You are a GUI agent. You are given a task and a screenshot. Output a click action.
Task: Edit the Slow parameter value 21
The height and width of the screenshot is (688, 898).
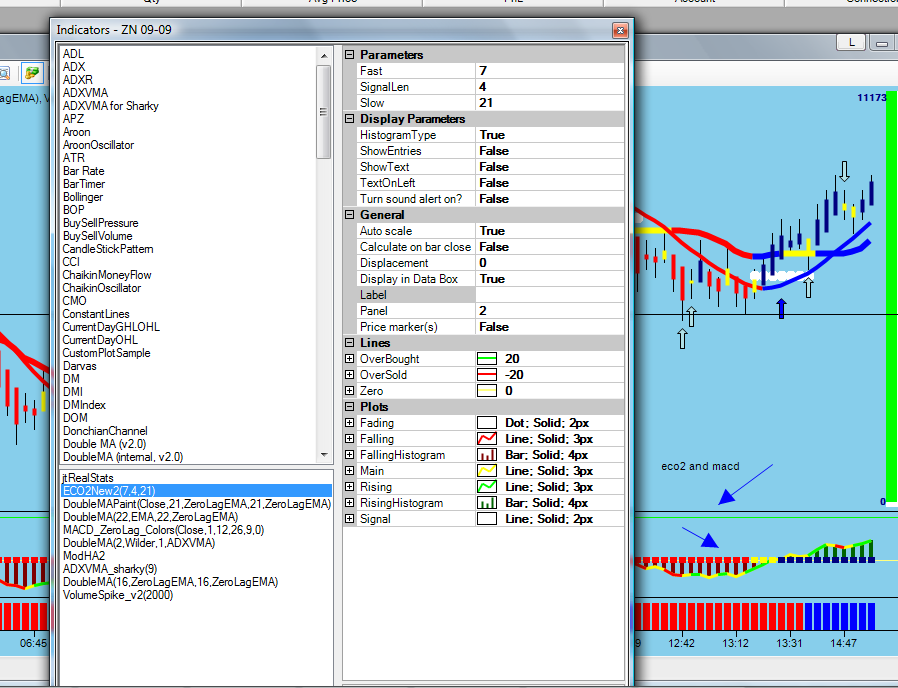click(550, 103)
